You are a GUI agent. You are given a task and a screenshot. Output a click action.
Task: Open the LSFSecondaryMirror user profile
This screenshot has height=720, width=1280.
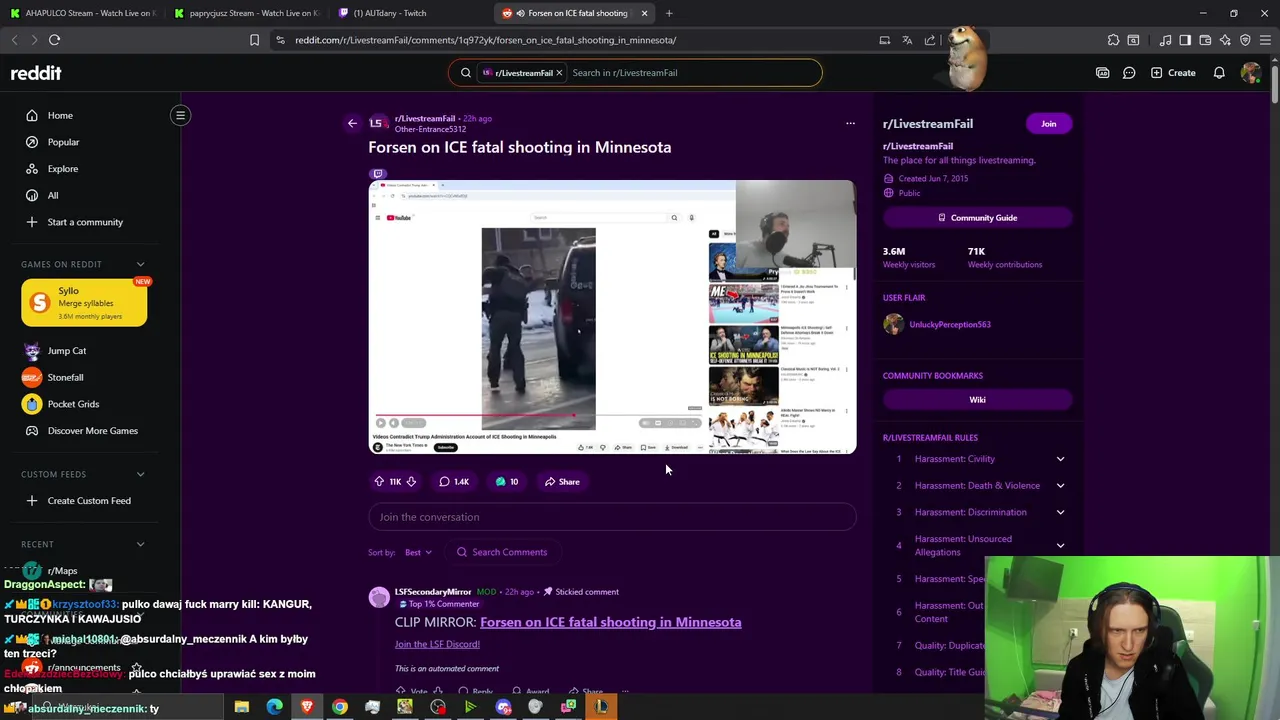[433, 591]
